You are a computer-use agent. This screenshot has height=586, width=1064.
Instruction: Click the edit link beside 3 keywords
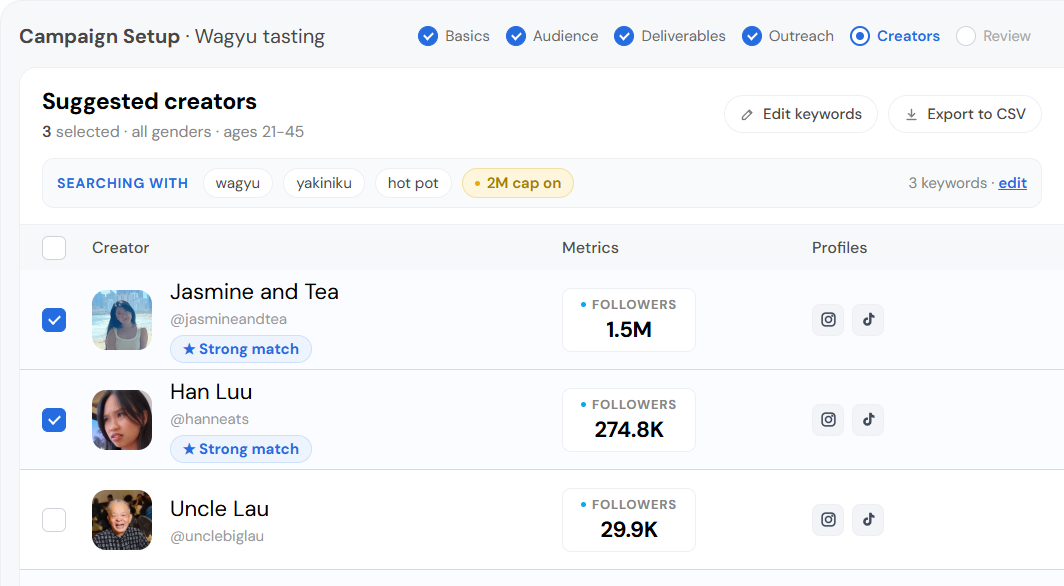coord(1012,183)
